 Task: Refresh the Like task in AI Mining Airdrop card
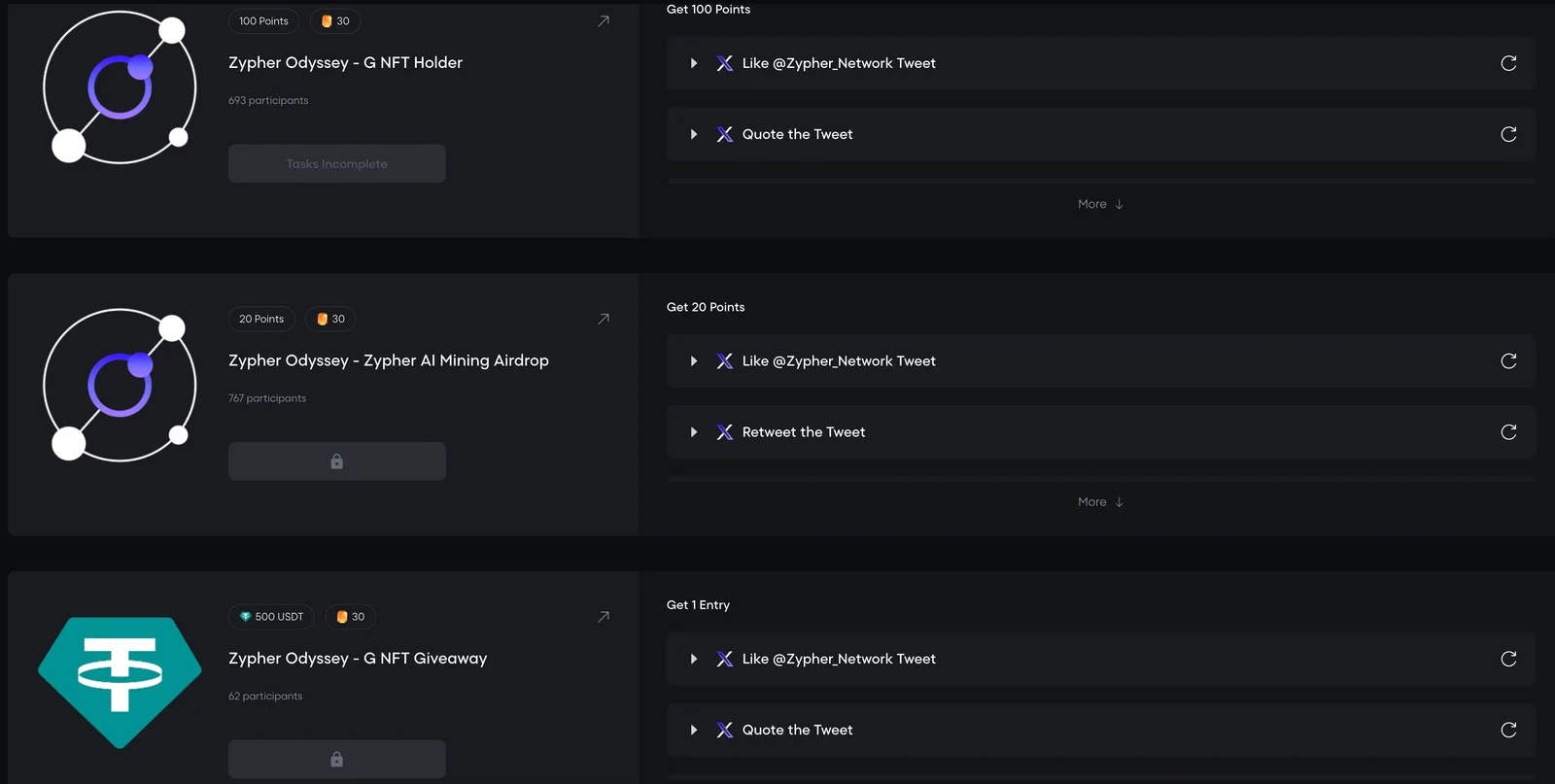point(1508,361)
